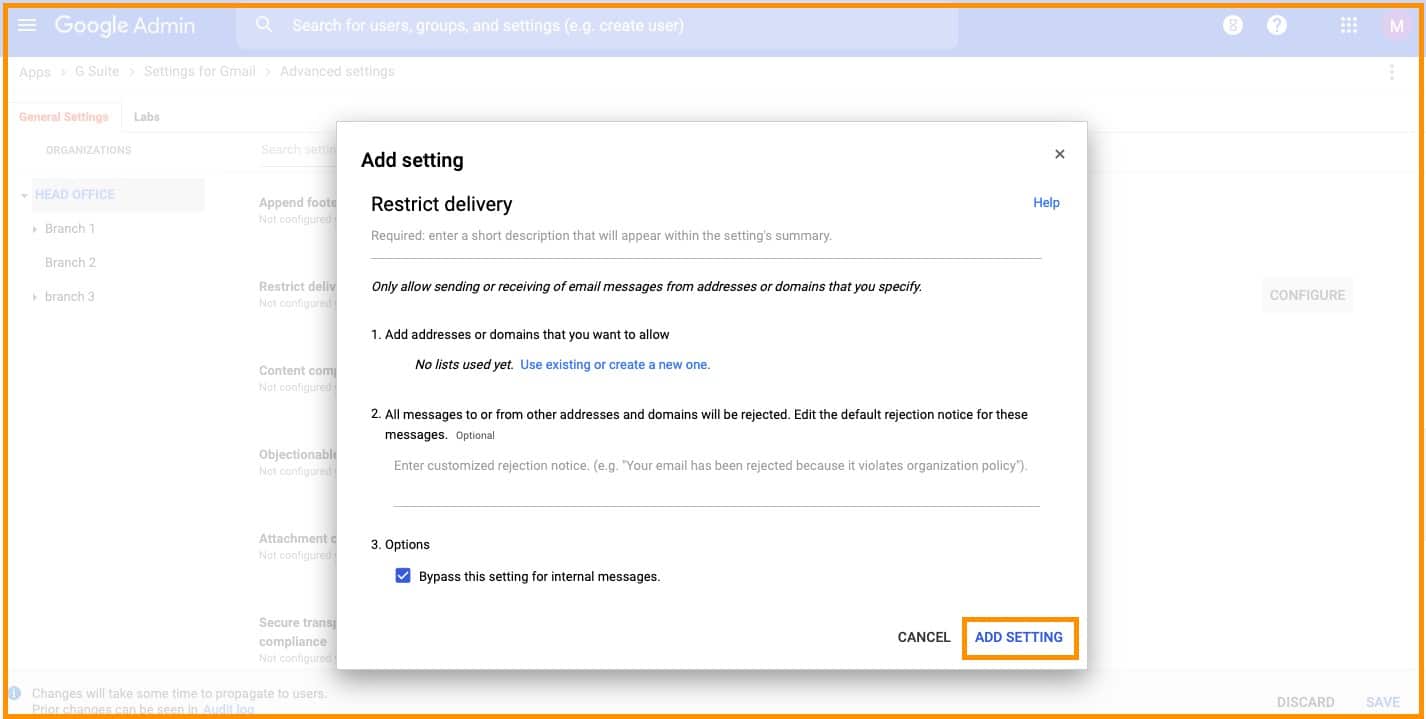This screenshot has width=1426, height=719.
Task: Close the Add setting dialog
Action: pyautogui.click(x=1060, y=154)
